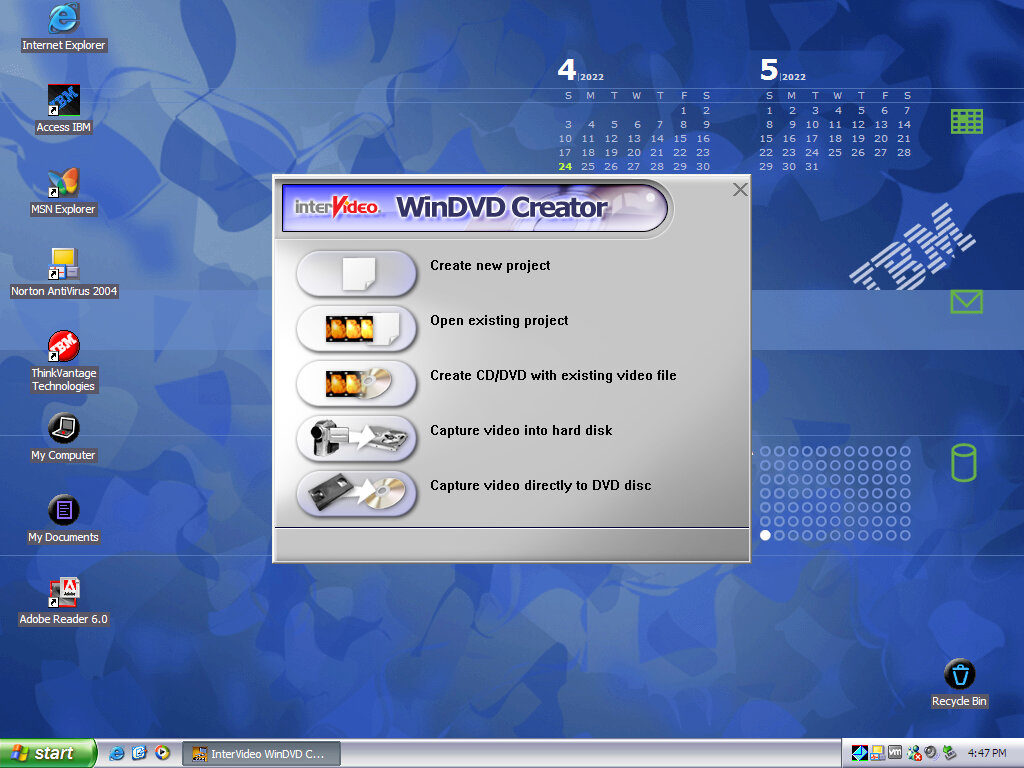
Task: Select the MSN Explorer desktop icon
Action: pyautogui.click(x=64, y=182)
